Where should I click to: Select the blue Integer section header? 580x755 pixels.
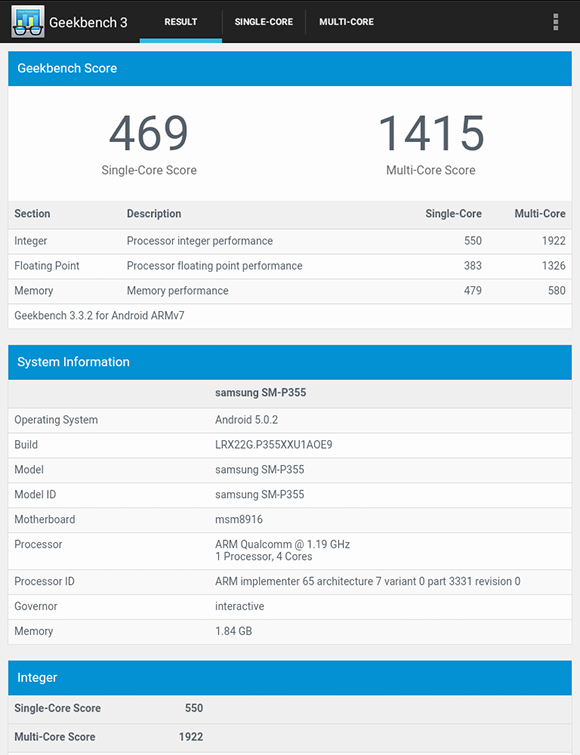290,678
